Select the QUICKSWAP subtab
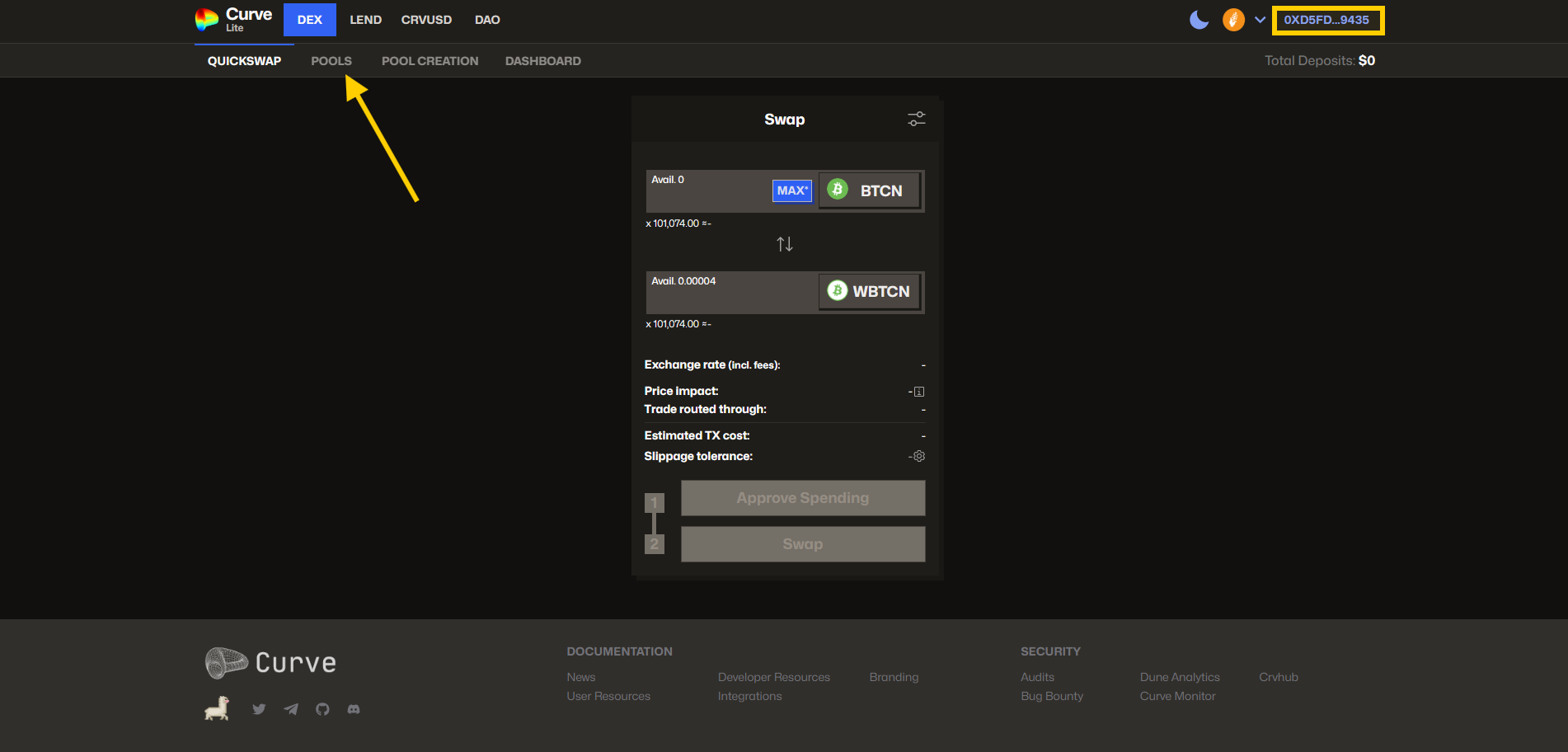The height and width of the screenshot is (752, 1568). coord(244,61)
